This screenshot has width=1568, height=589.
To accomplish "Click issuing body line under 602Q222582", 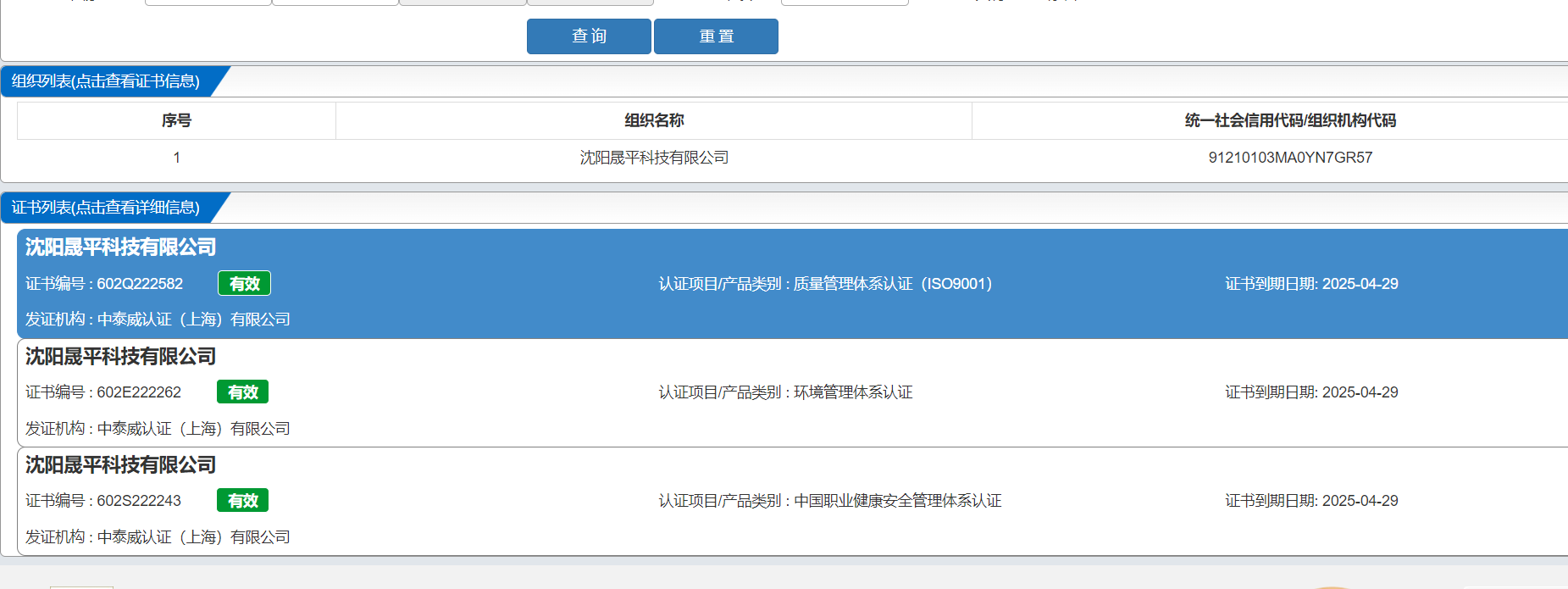I will pyautogui.click(x=158, y=320).
